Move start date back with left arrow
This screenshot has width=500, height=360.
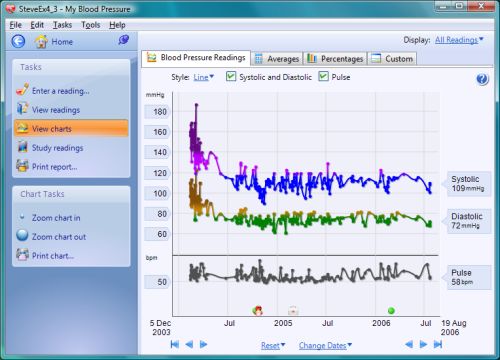click(x=189, y=344)
